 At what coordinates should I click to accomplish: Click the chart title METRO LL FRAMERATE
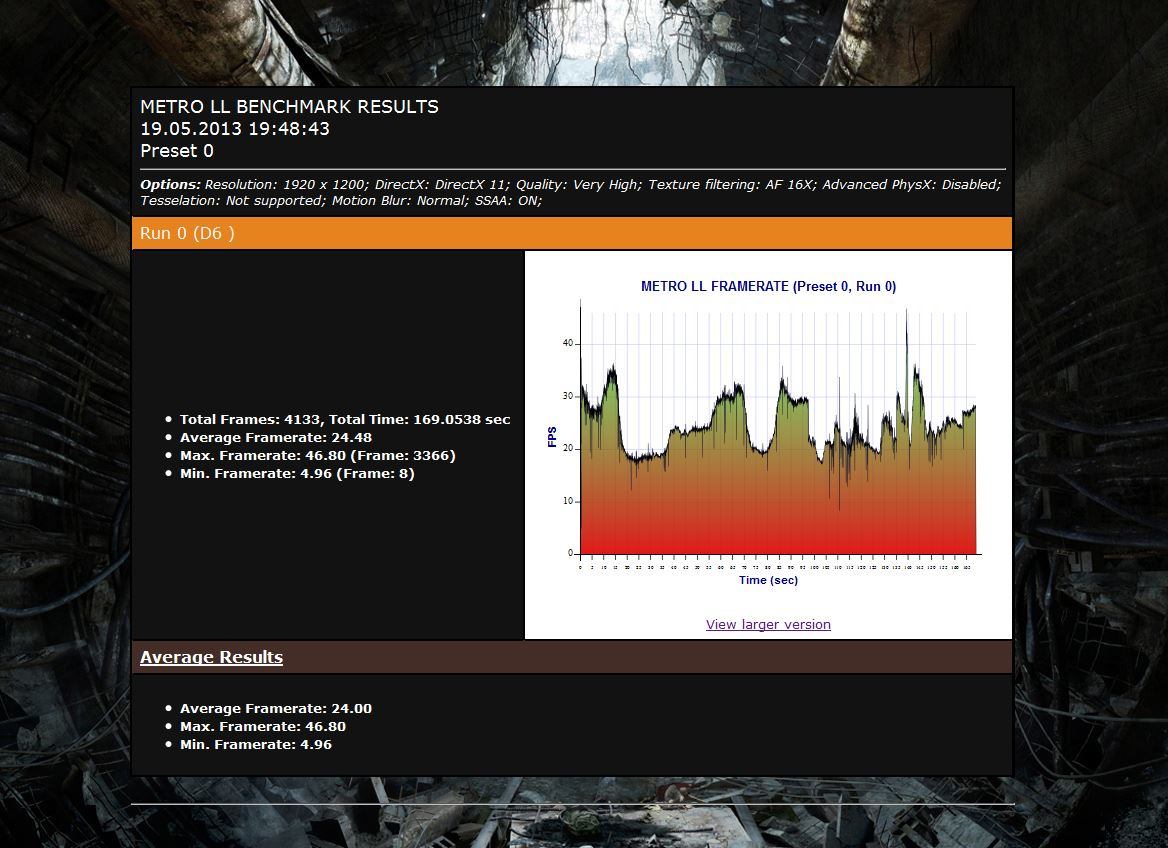click(768, 286)
